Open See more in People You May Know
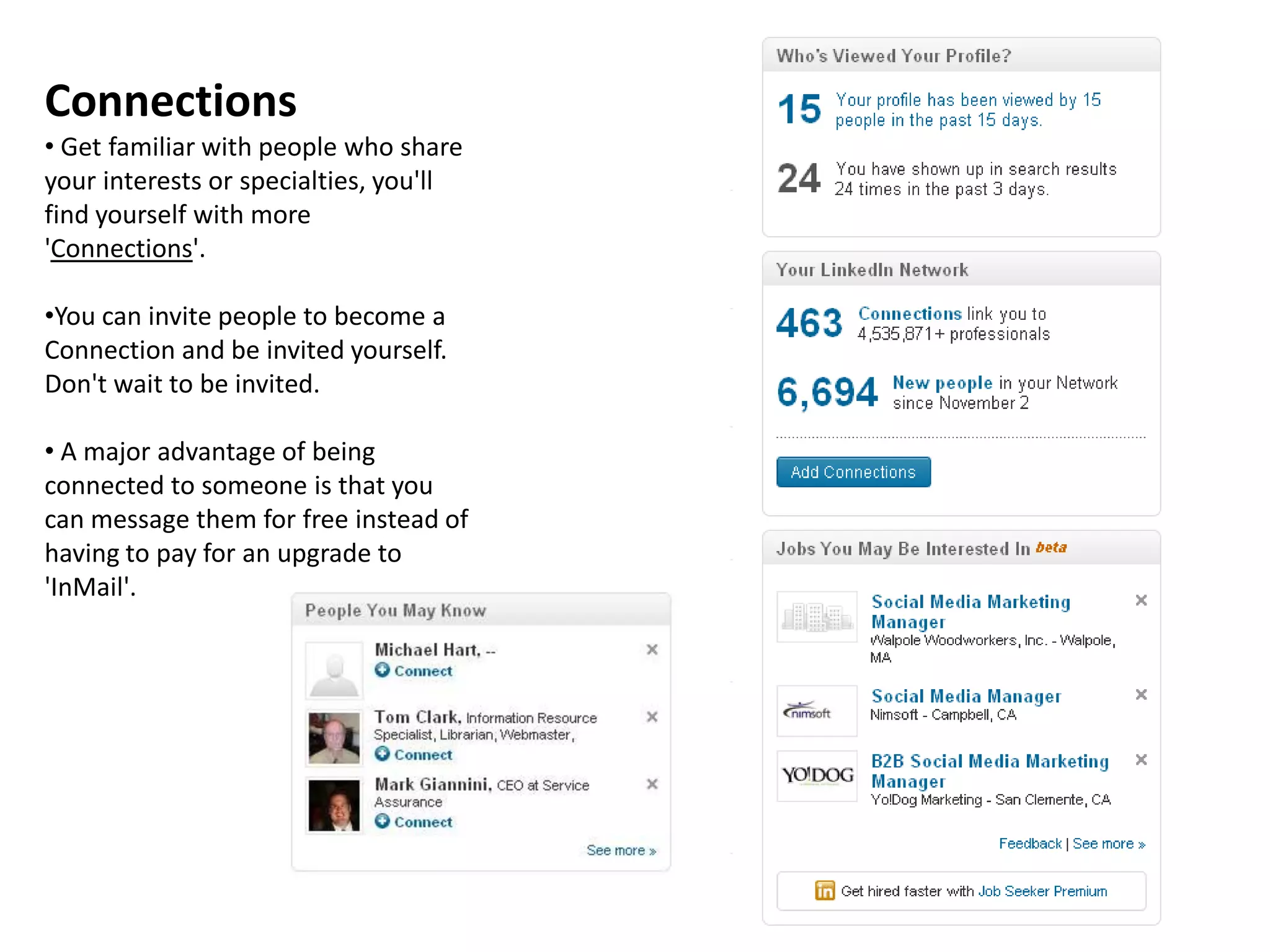Viewport: 1270px width, 952px height. tap(621, 850)
